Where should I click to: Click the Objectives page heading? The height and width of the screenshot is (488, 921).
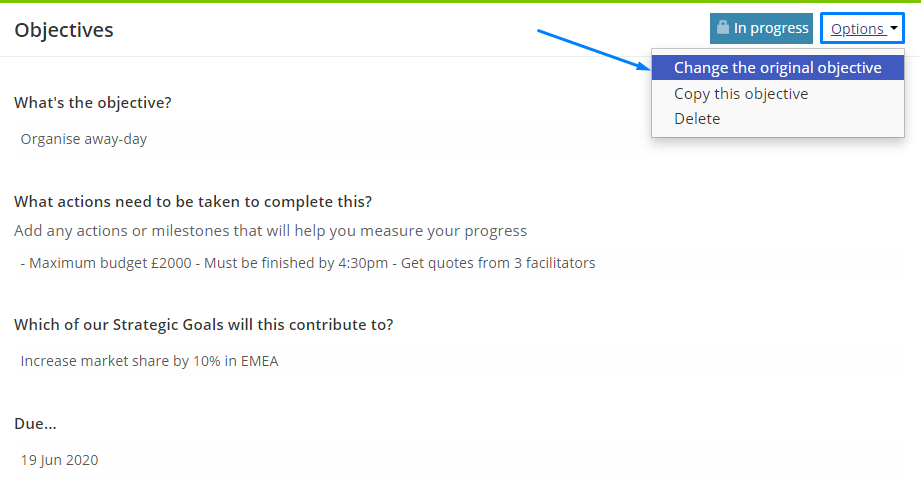point(64,30)
